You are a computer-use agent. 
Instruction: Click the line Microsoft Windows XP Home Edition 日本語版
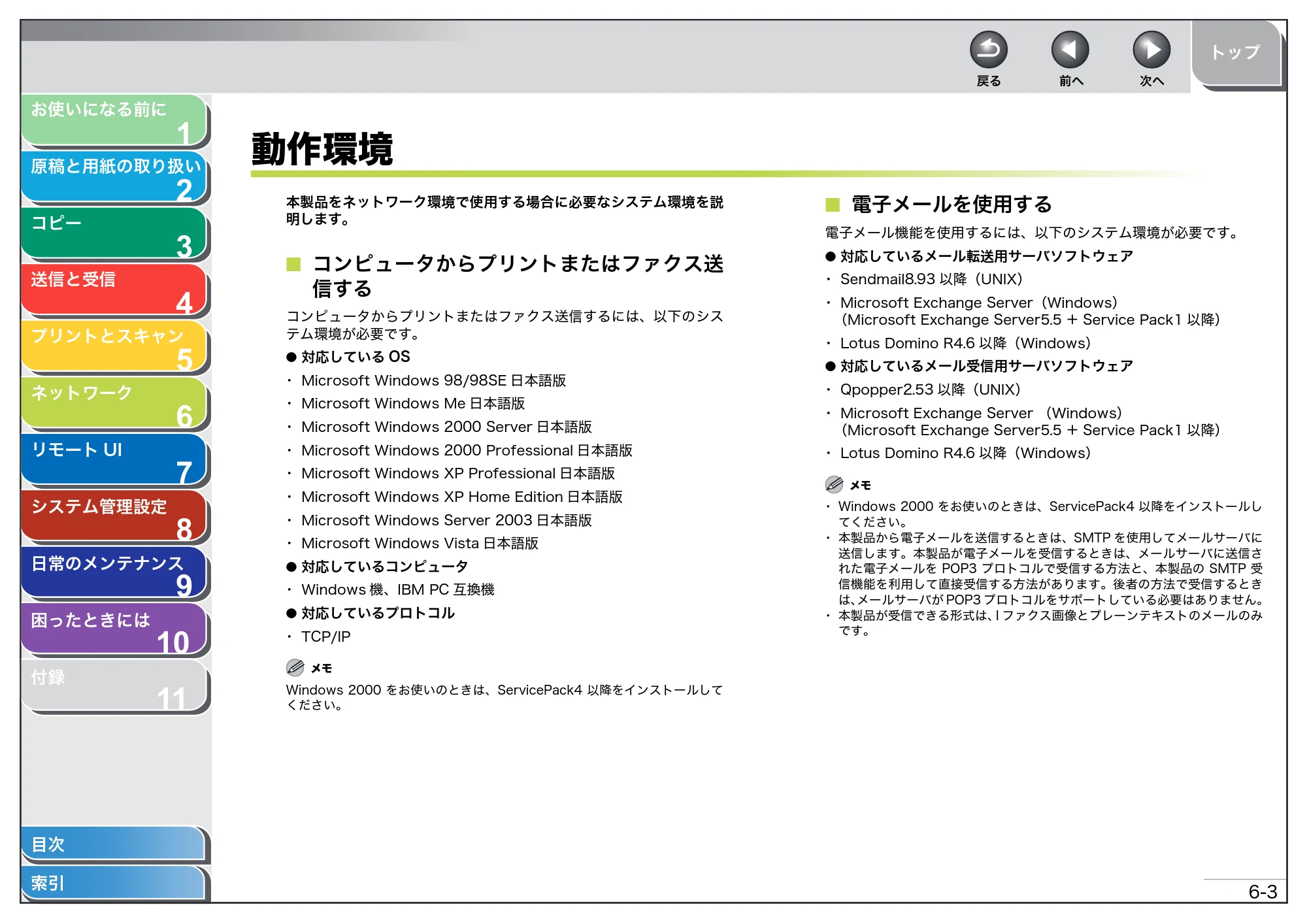(x=462, y=497)
